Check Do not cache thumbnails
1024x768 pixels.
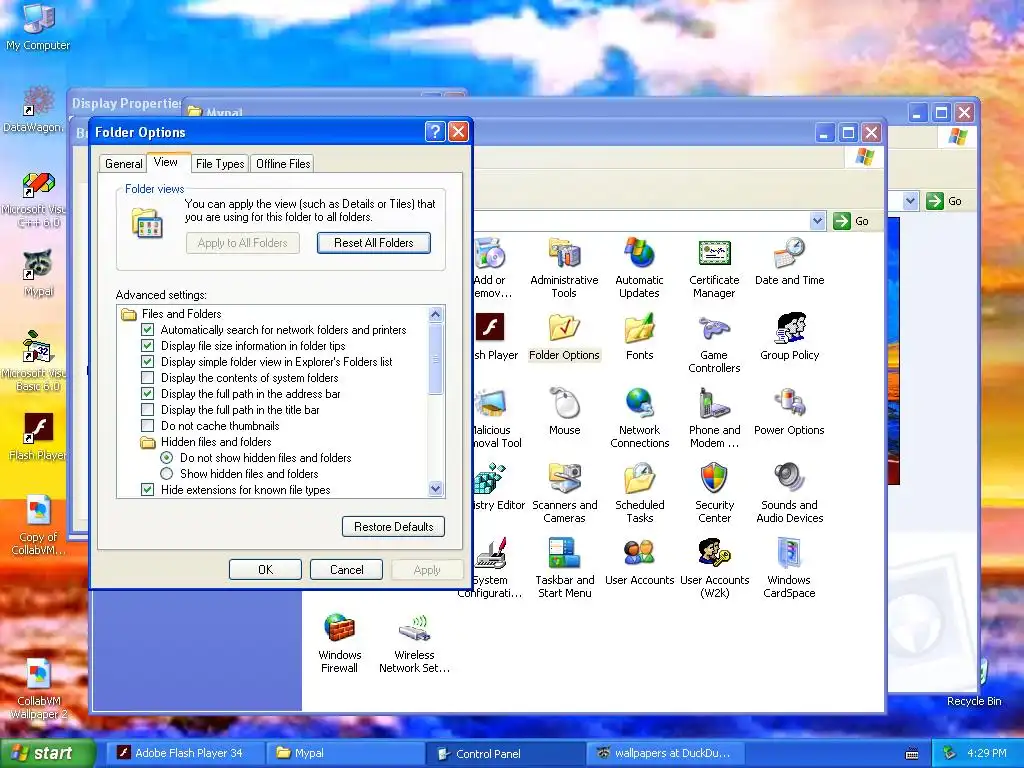148,426
